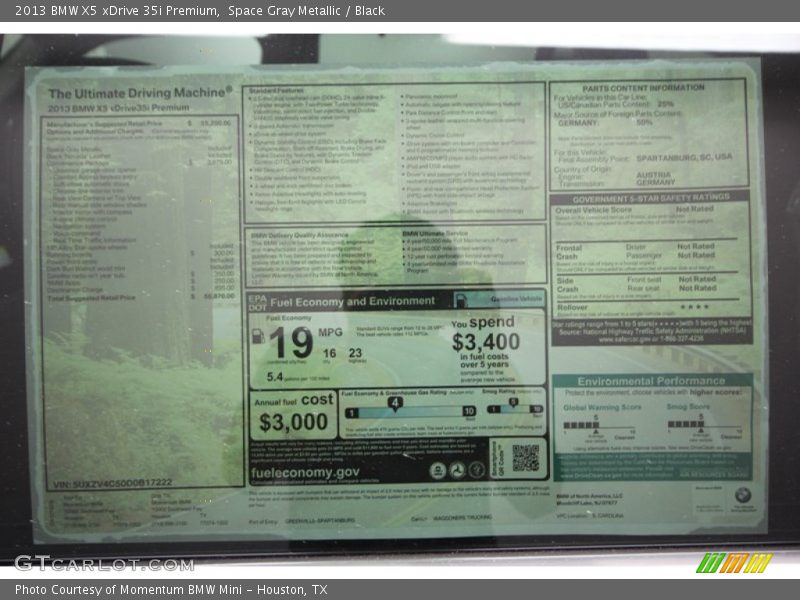800x600 pixels.
Task: Click the "Rollover" label
Action: (572, 307)
